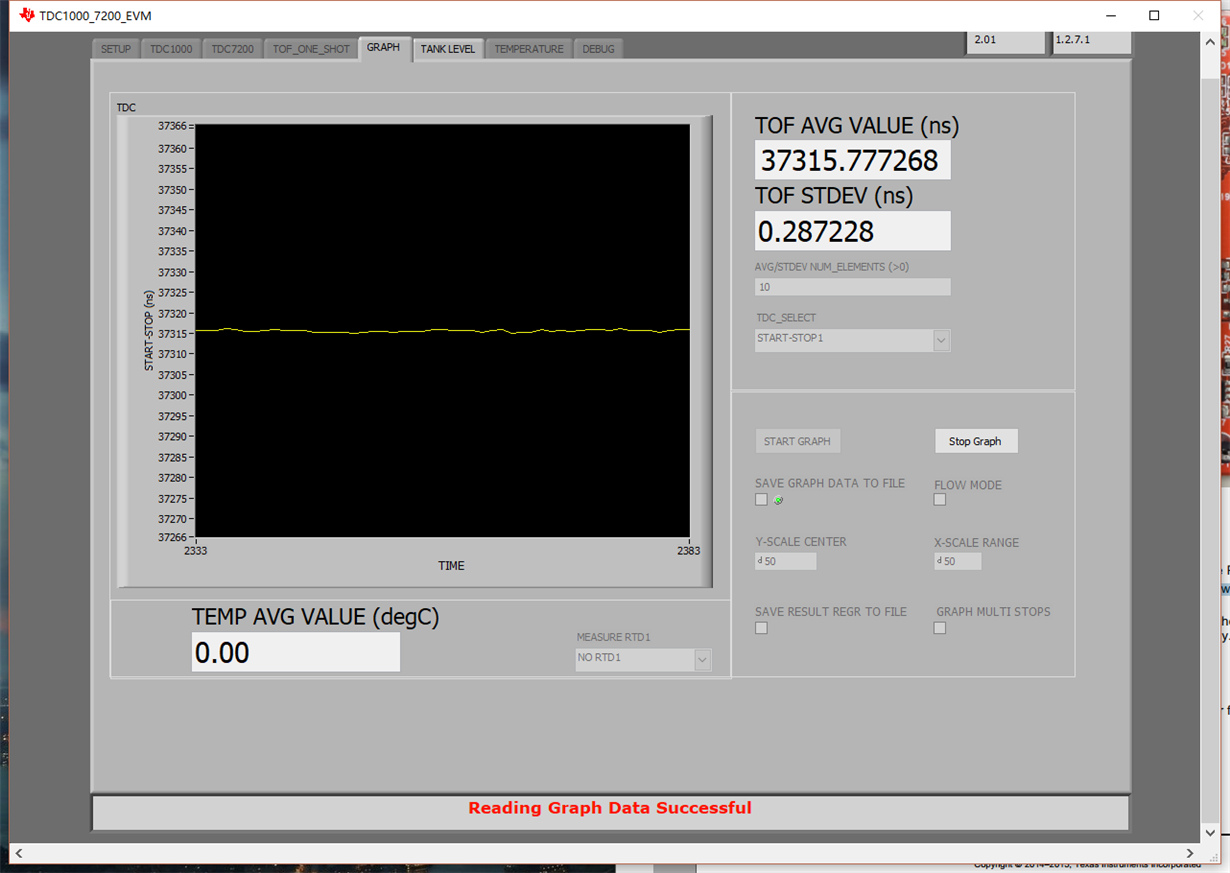
Task: Click the 2.01 version box
Action: tap(1006, 42)
